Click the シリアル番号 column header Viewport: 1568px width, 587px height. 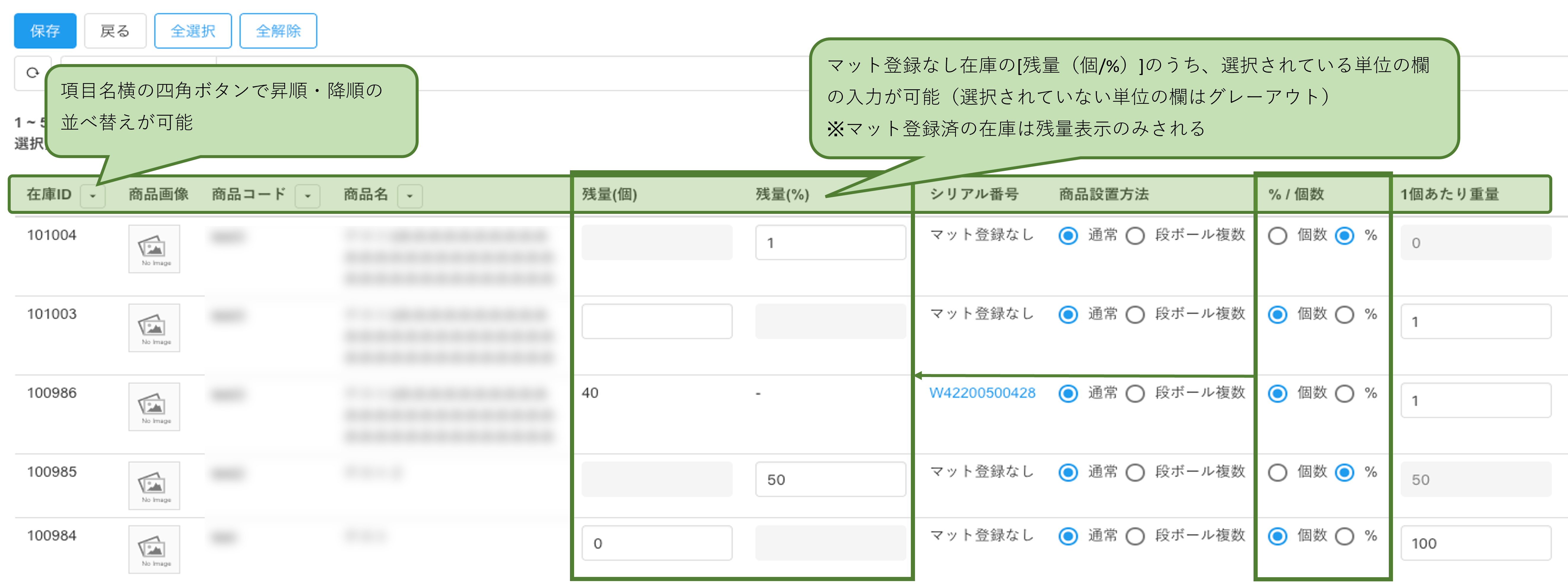pyautogui.click(x=974, y=195)
